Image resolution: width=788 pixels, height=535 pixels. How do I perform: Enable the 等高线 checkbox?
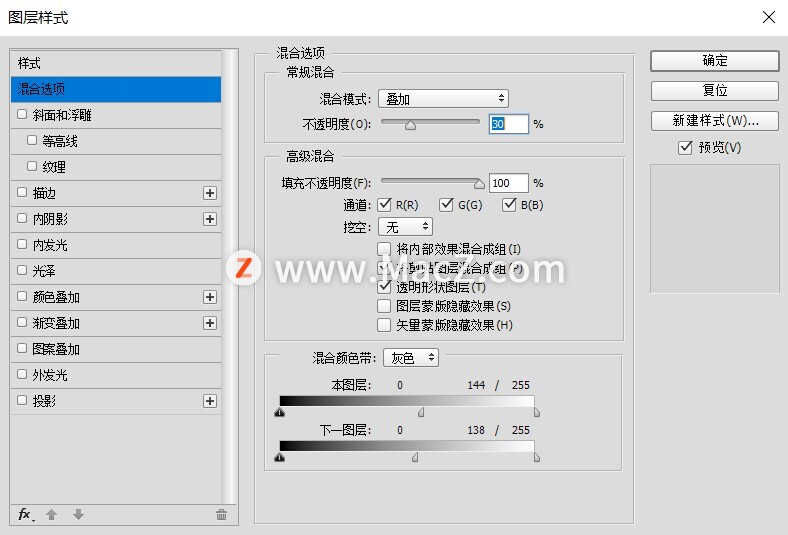click(x=32, y=140)
